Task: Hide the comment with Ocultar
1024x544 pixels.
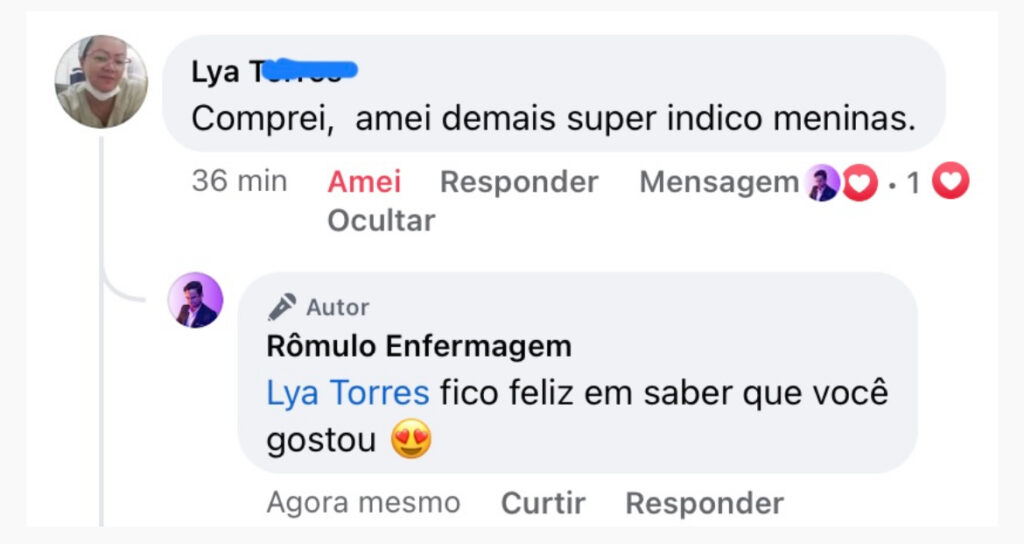Action: tap(381, 220)
